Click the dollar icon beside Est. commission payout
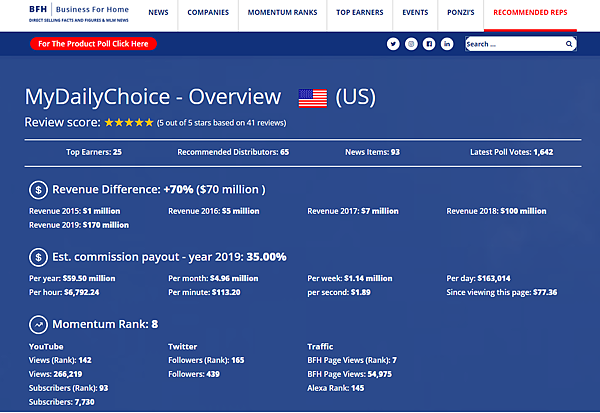Image resolution: width=600 pixels, height=413 pixels. [38, 257]
